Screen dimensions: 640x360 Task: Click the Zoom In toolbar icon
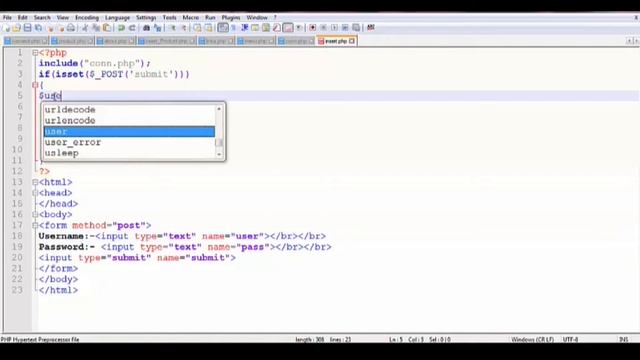click(x=173, y=28)
